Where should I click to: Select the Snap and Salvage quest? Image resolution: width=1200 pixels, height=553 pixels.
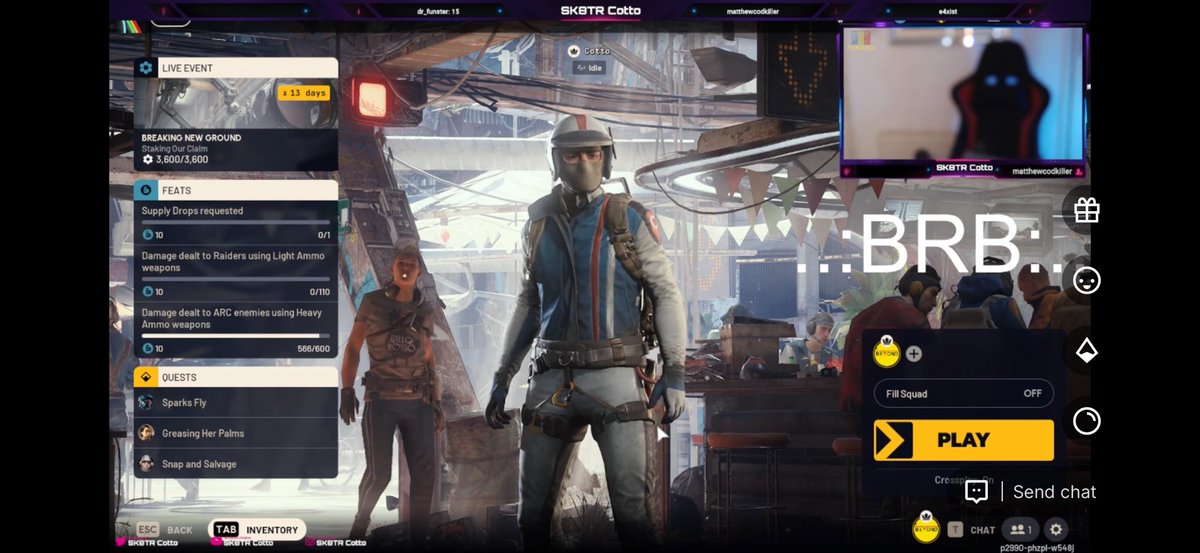point(236,463)
